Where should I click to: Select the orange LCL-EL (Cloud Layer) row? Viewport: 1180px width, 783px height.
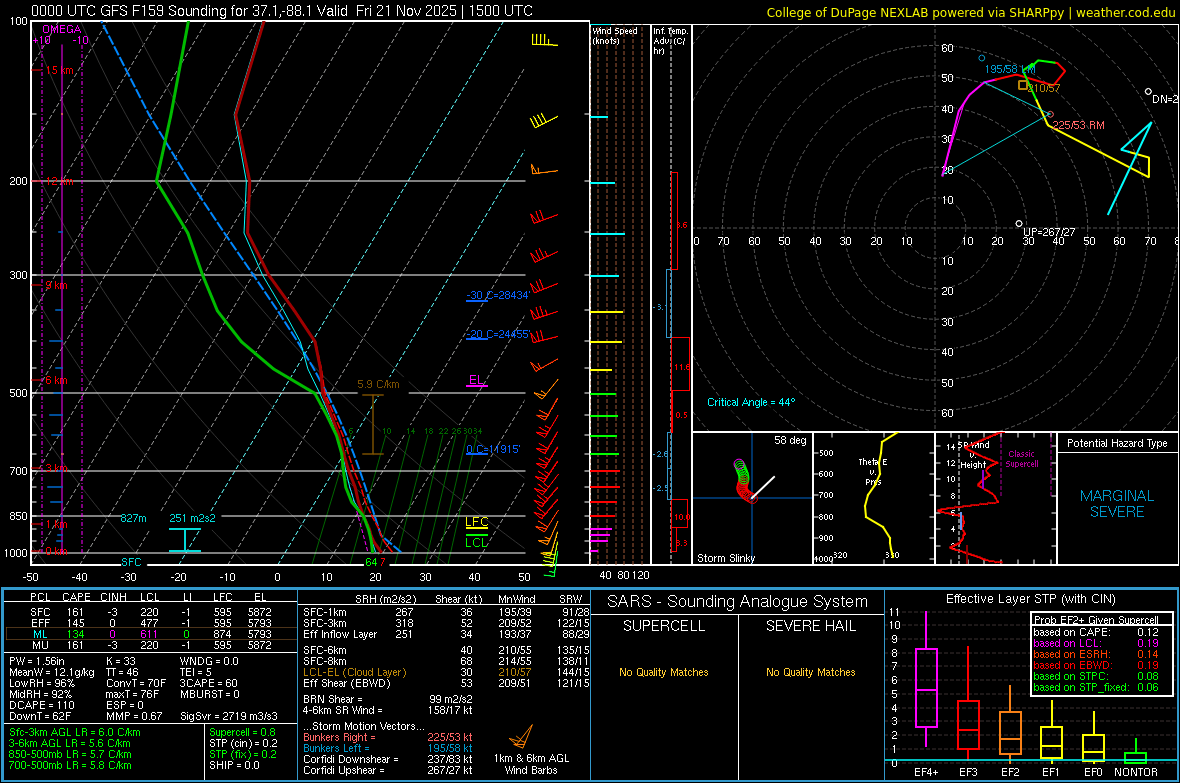[x=446, y=672]
